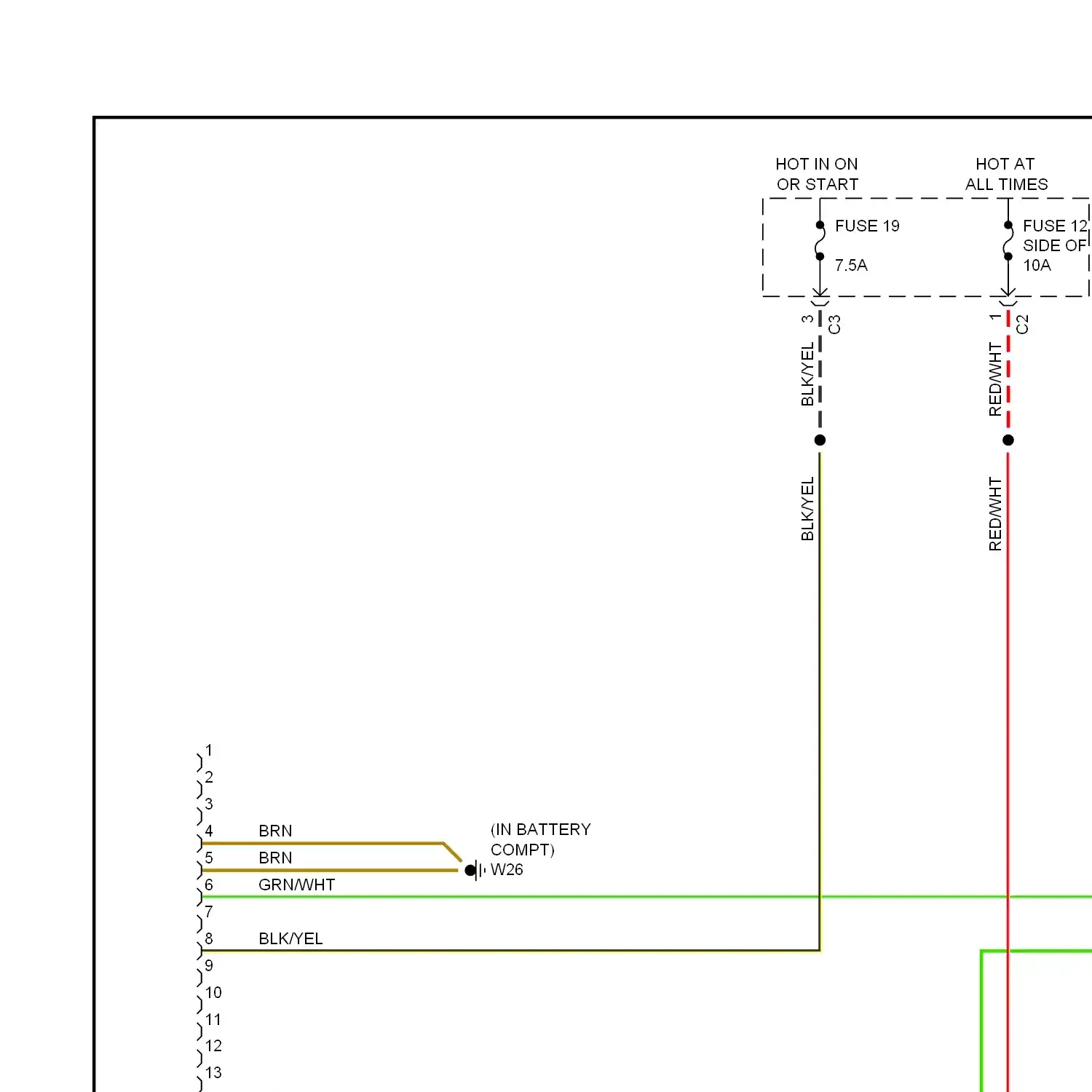Click connector pin number 4
Screen dimensions: 1092x1092
coord(209,831)
